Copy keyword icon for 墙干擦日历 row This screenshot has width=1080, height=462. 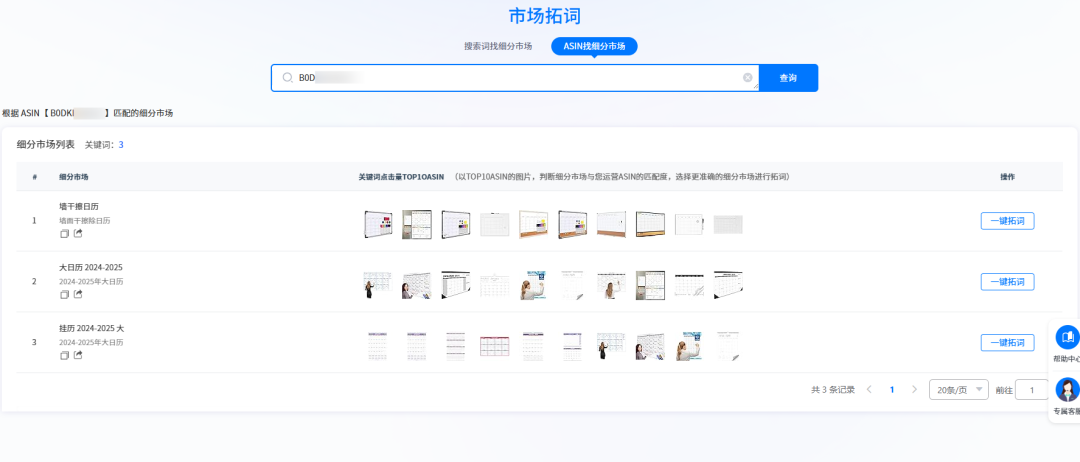point(65,233)
